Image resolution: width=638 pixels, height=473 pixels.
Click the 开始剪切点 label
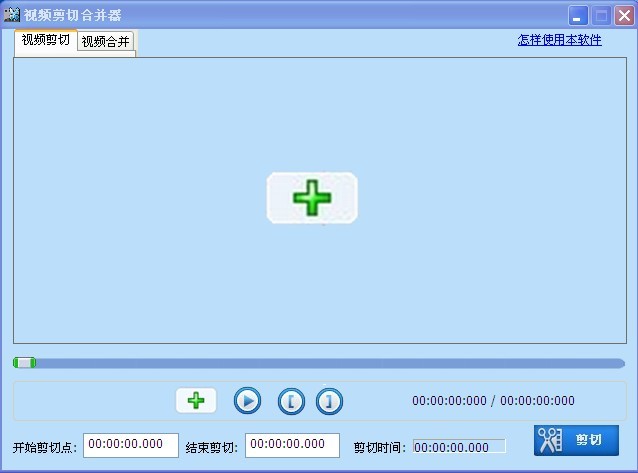(x=45, y=448)
